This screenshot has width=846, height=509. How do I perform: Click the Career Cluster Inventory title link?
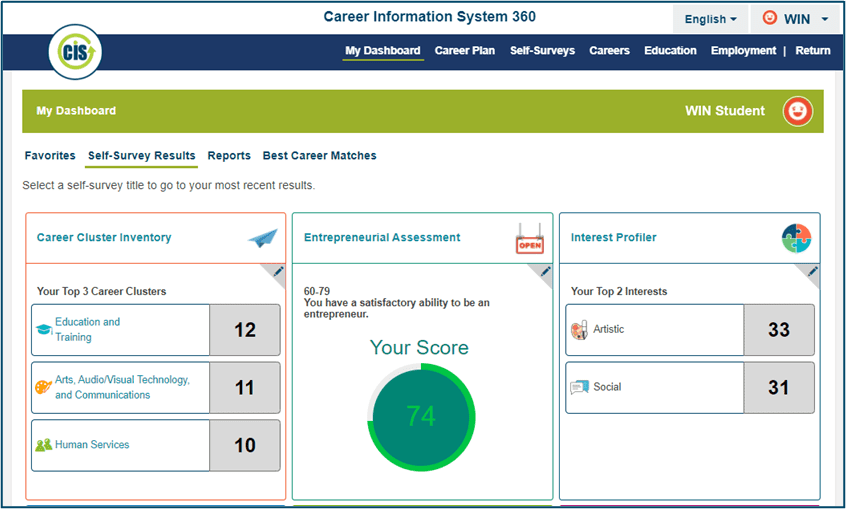[x=104, y=238]
